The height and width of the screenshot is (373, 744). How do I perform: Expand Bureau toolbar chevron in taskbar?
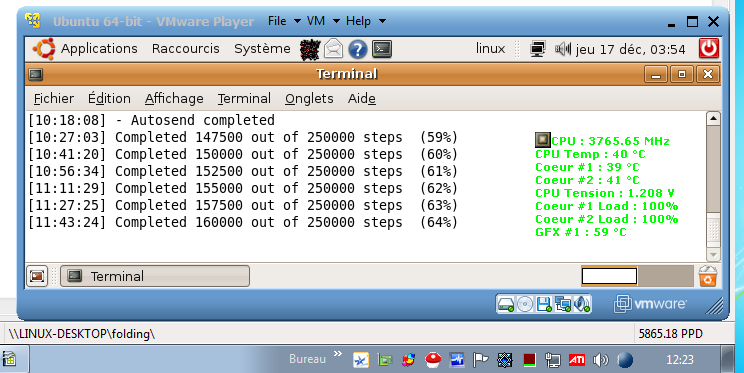tap(338, 354)
